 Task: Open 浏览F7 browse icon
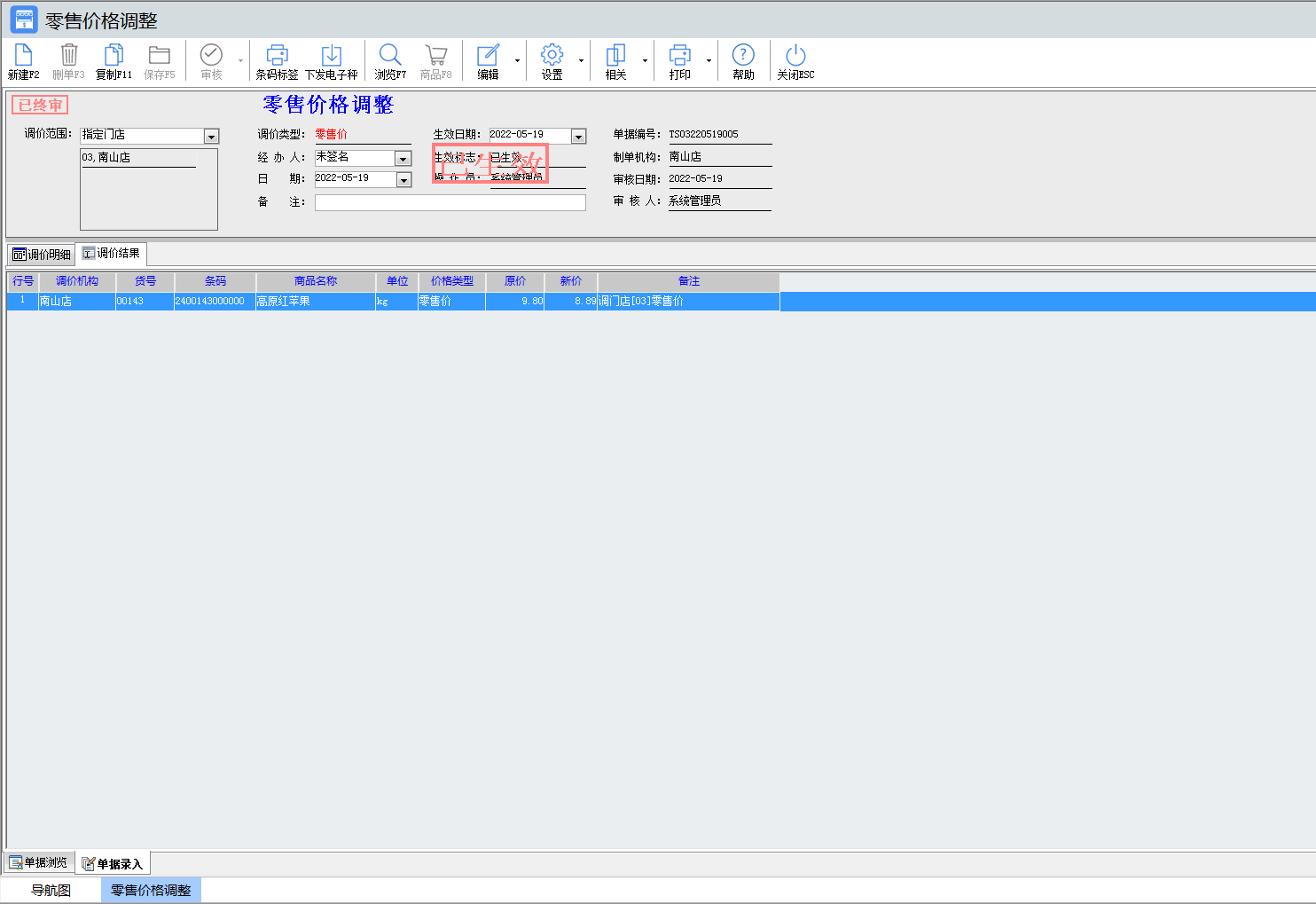tap(389, 56)
